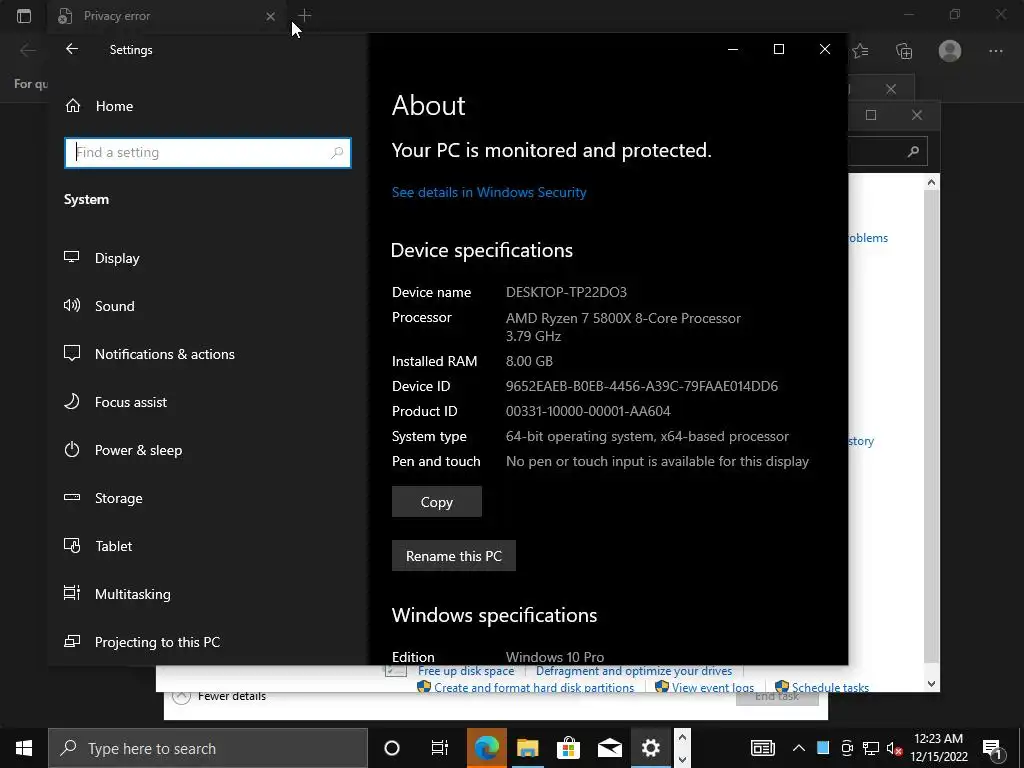Open Edge Favorites star icon
Viewport: 1024px width, 768px height.
coord(861,50)
